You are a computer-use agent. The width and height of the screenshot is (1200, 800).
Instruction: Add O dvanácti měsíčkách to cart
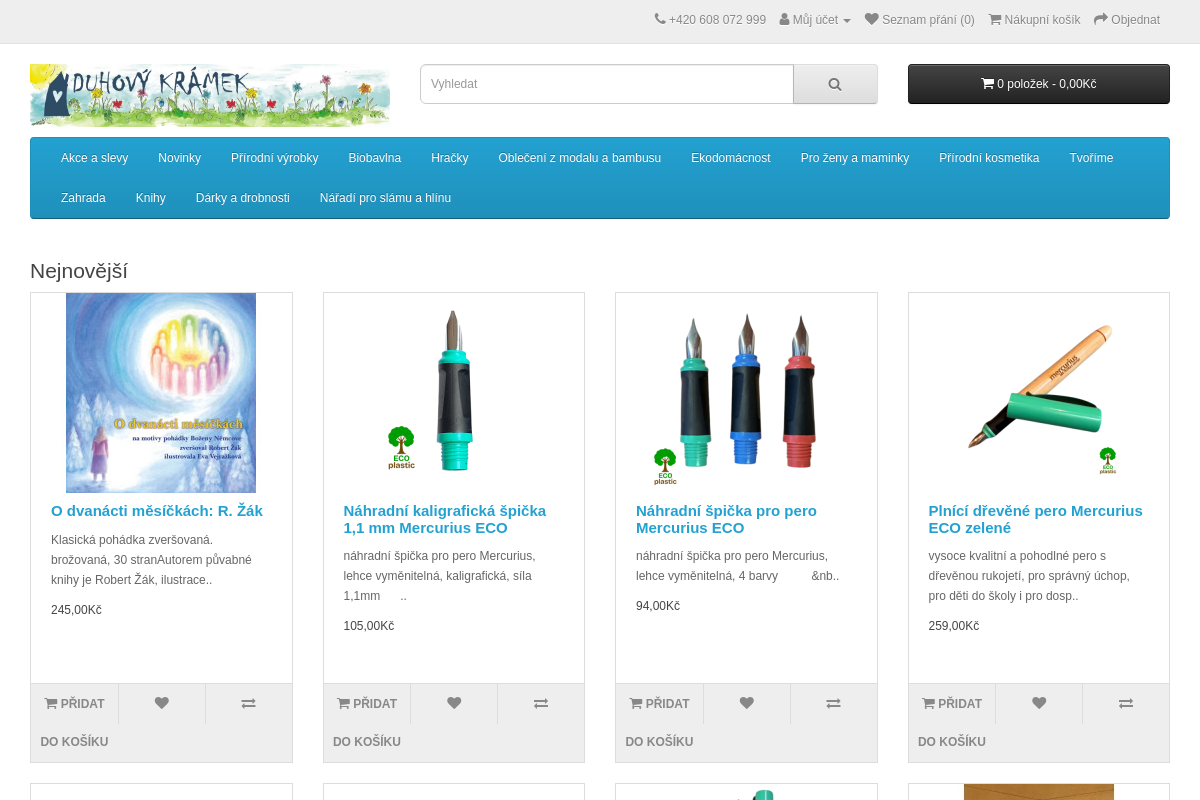pyautogui.click(x=74, y=723)
